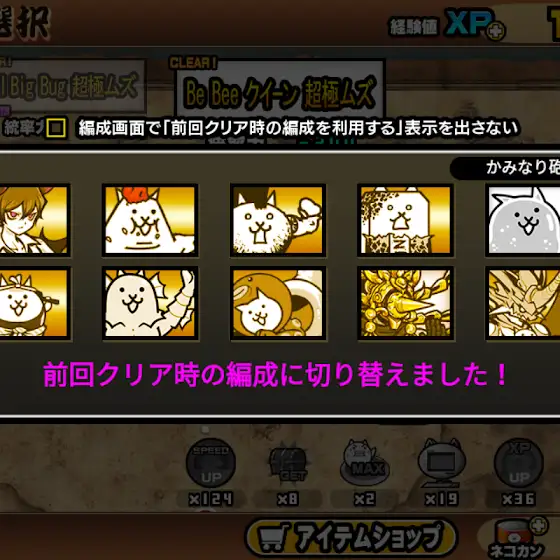The image size is (560, 560).
Task: Choose the square wall cat unit slot
Action: [x=405, y=220]
